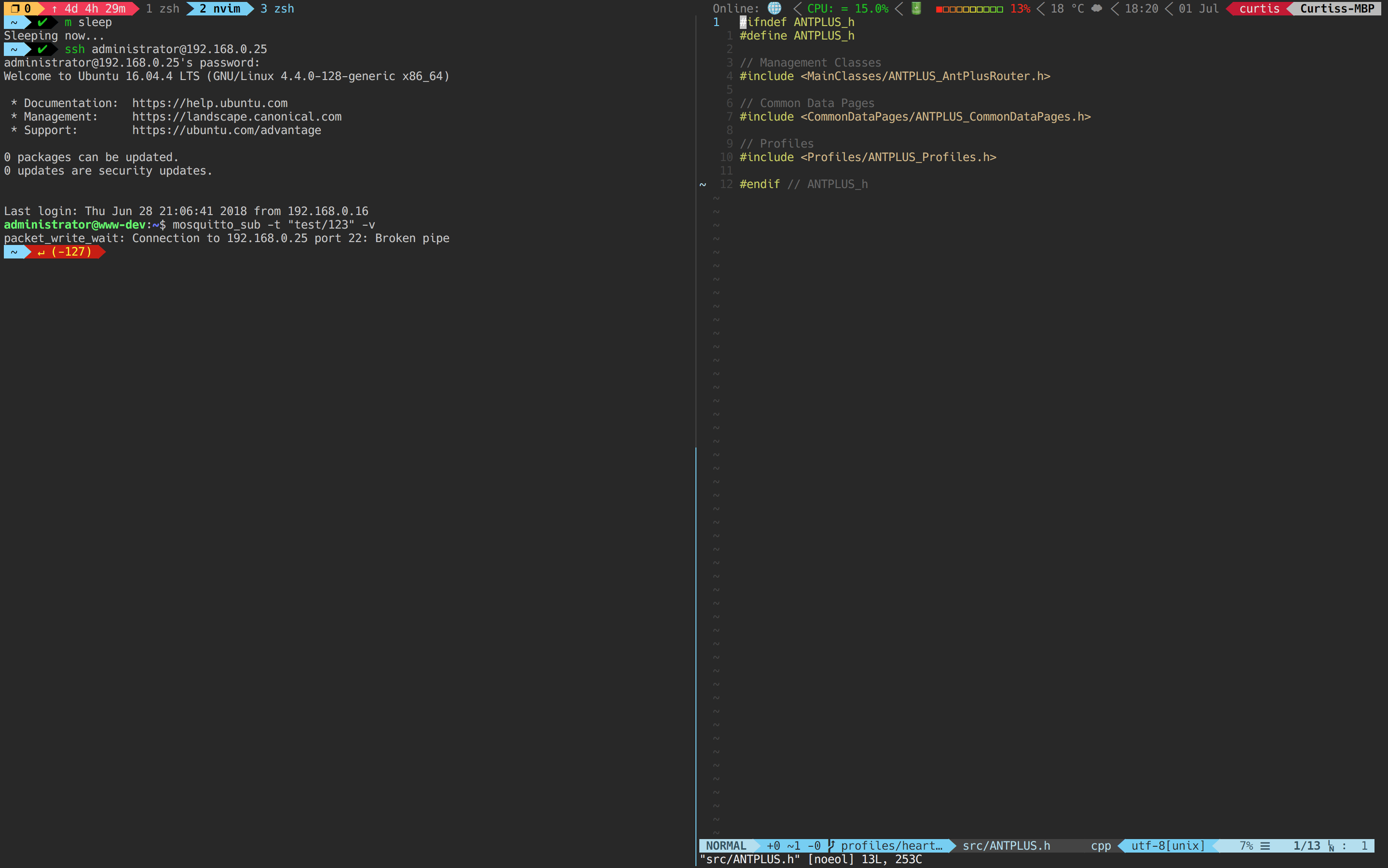Viewport: 1388px width, 868px height.
Task: Click the https://landscape.canonical.com link
Action: coord(236,117)
